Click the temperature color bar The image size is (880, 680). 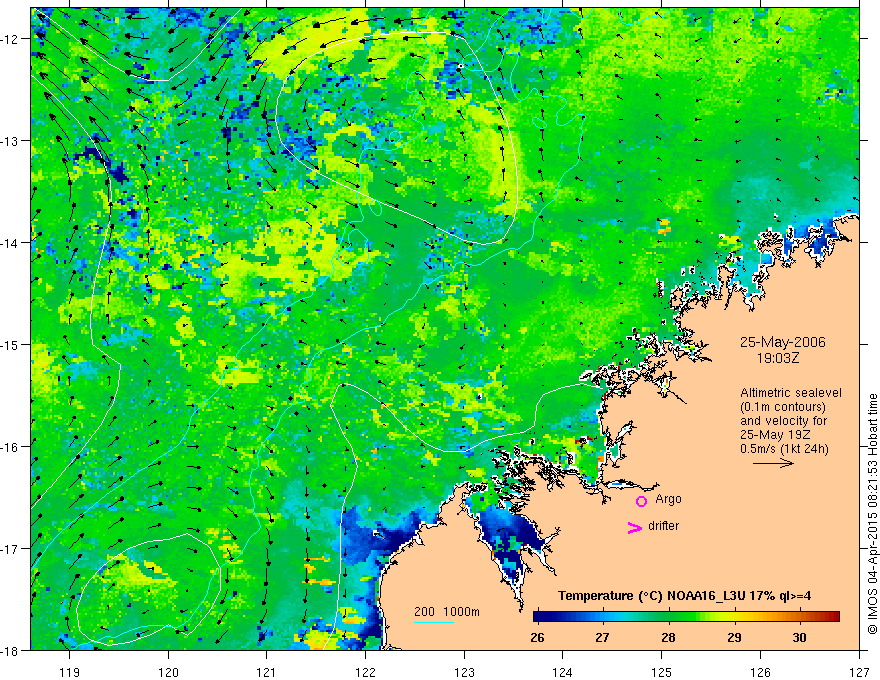686,616
